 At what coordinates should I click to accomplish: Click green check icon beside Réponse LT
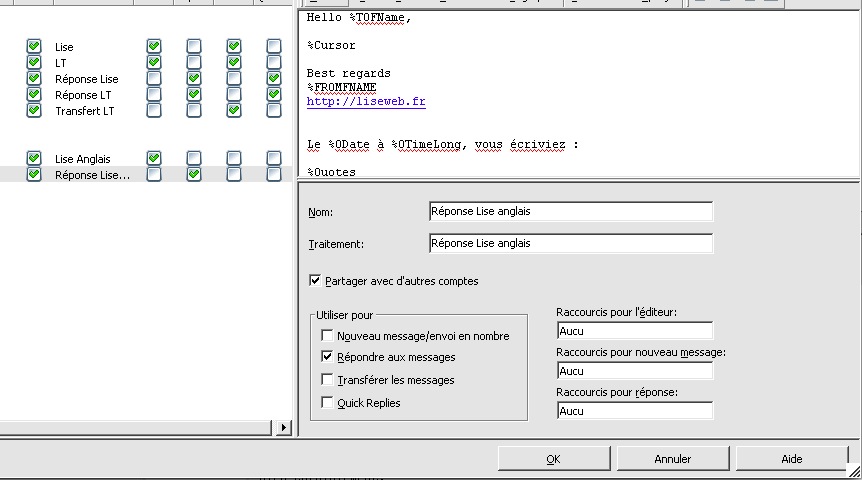pyautogui.click(x=34, y=95)
